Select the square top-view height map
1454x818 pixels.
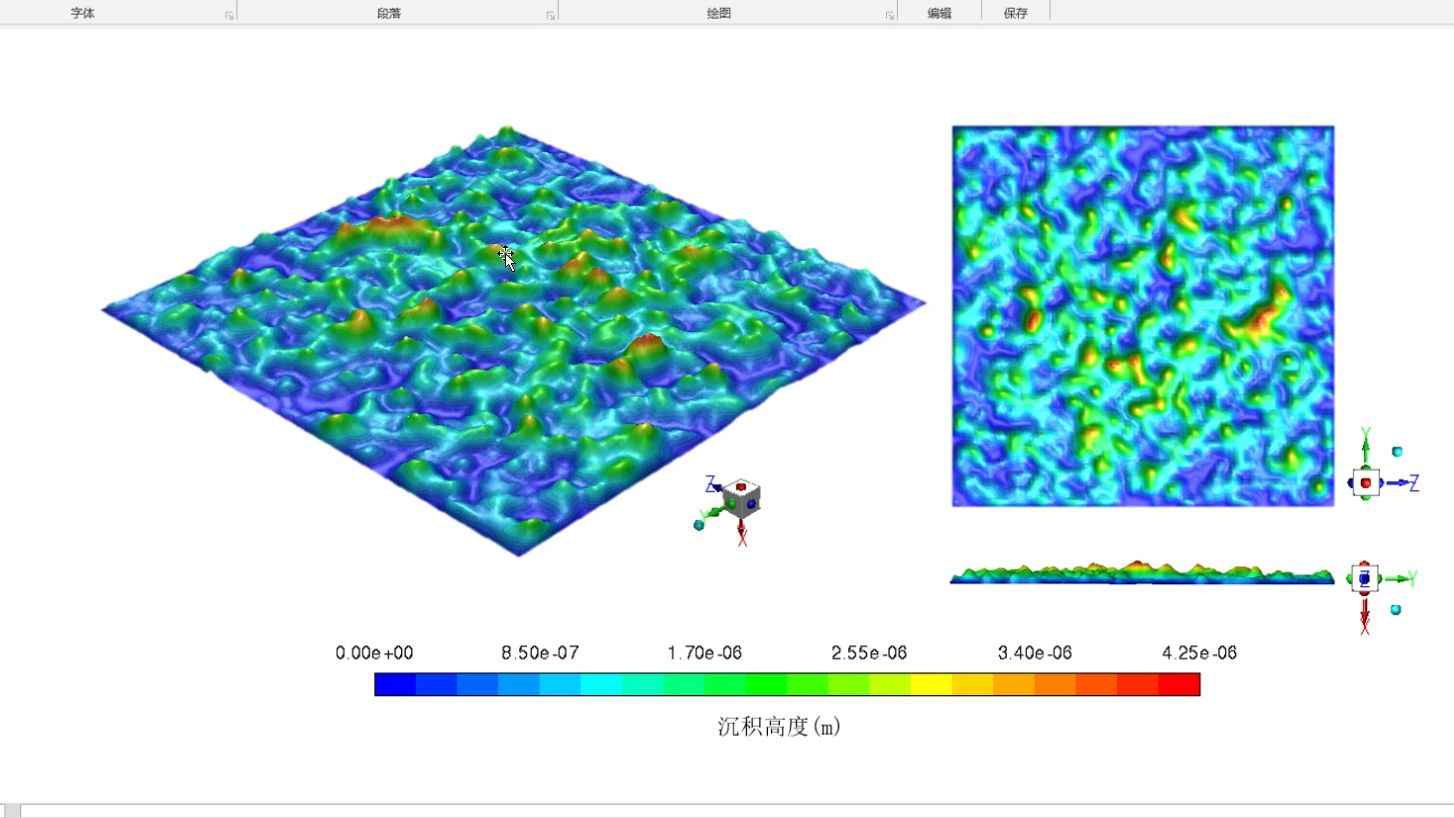1143,316
